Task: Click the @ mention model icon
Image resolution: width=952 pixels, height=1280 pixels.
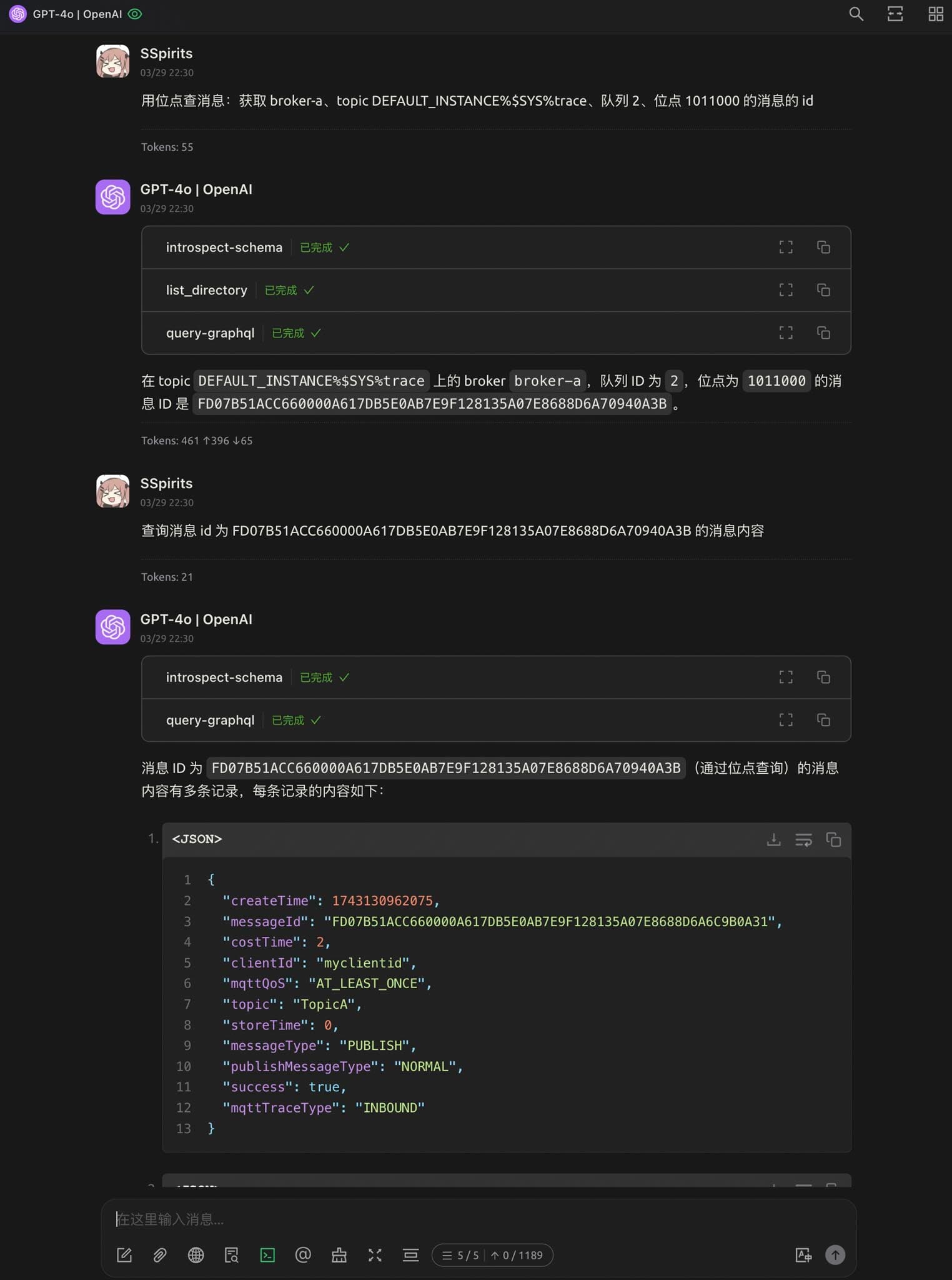Action: click(303, 1255)
